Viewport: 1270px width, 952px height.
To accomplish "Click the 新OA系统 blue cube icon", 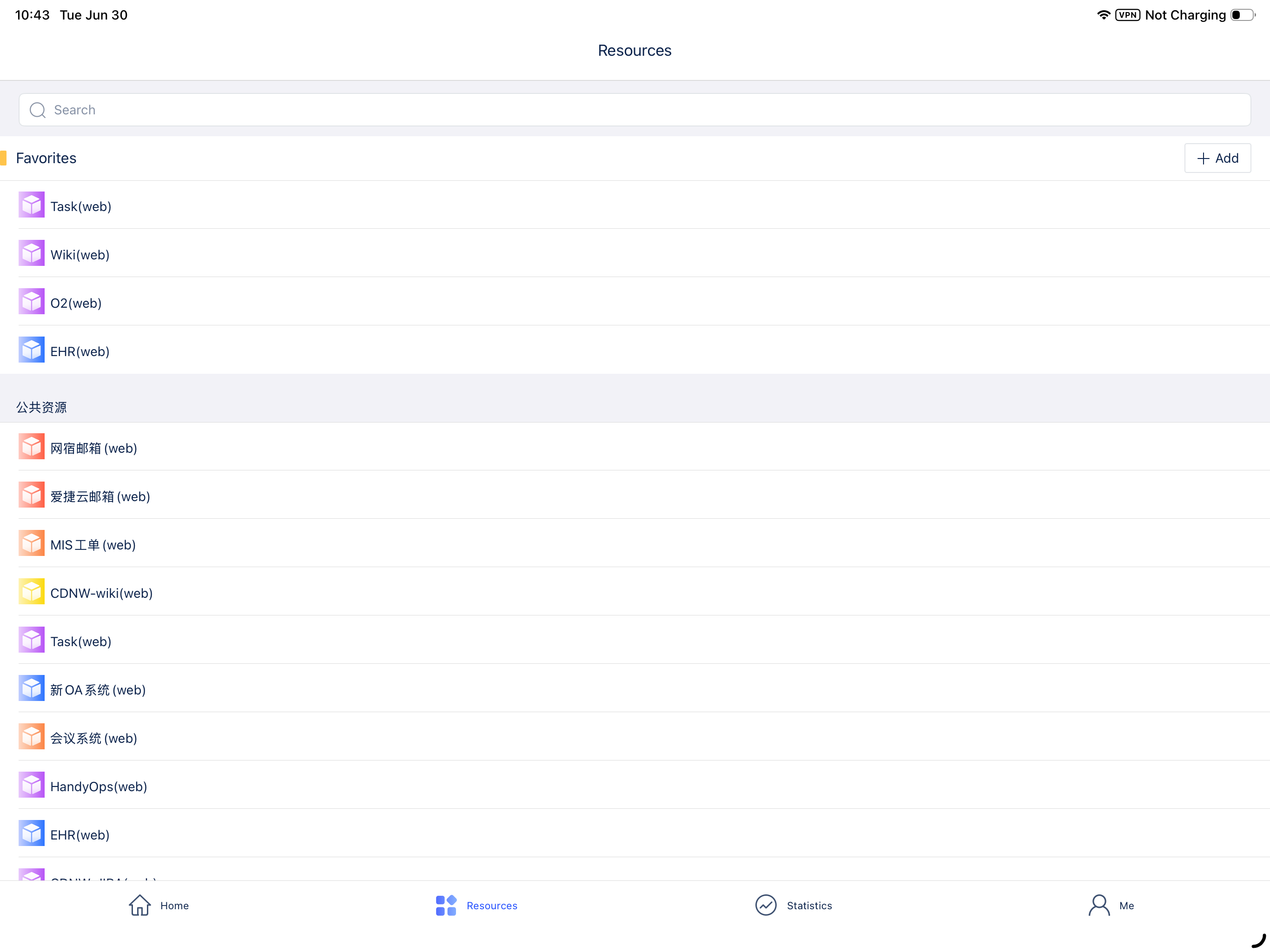I will pos(32,688).
